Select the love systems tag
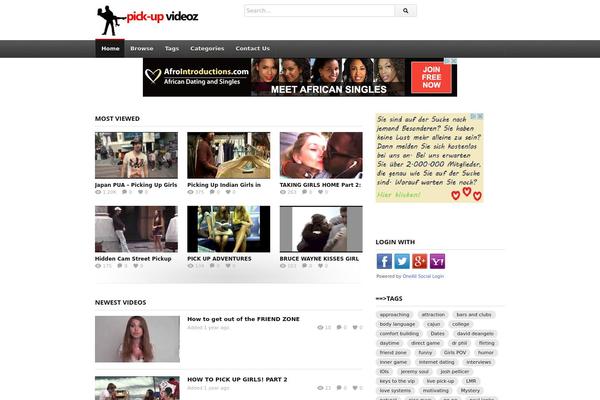 pos(395,391)
